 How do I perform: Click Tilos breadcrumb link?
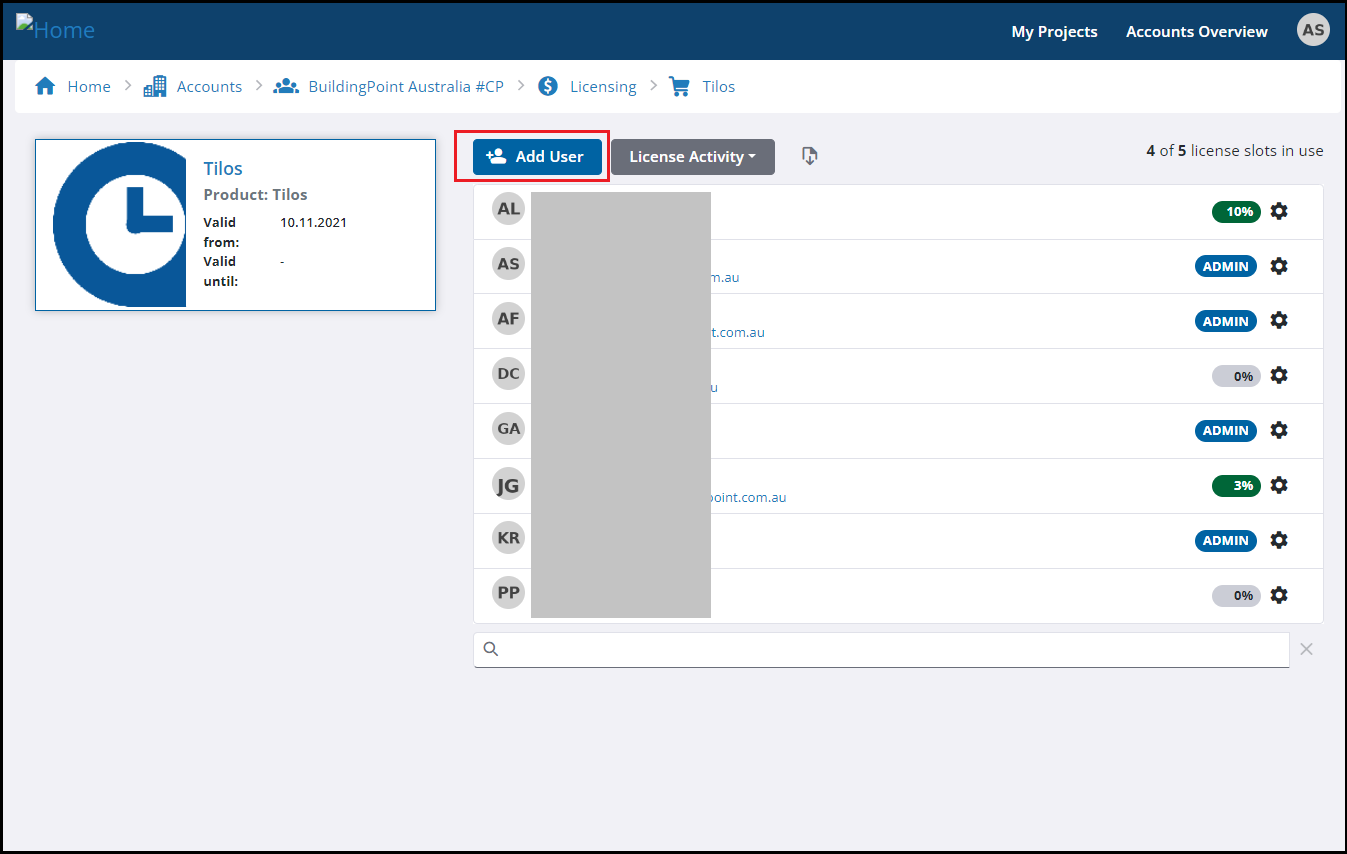click(x=719, y=87)
